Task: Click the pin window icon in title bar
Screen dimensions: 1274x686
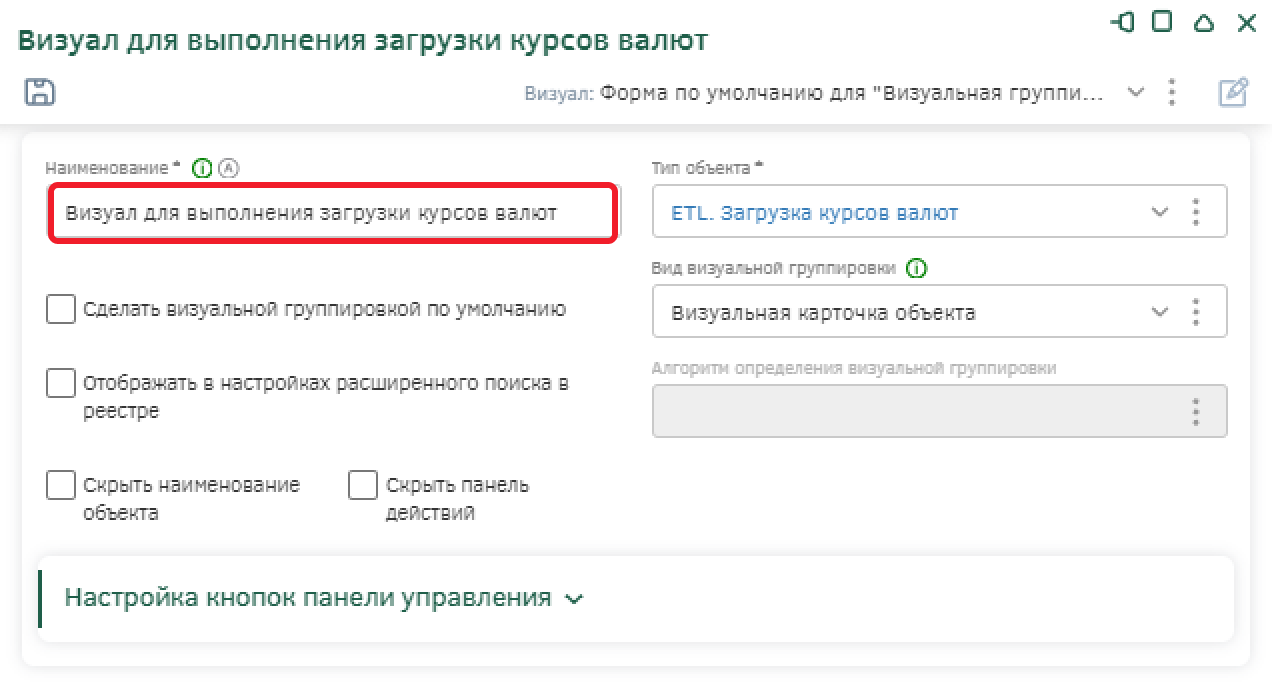Action: point(1123,22)
